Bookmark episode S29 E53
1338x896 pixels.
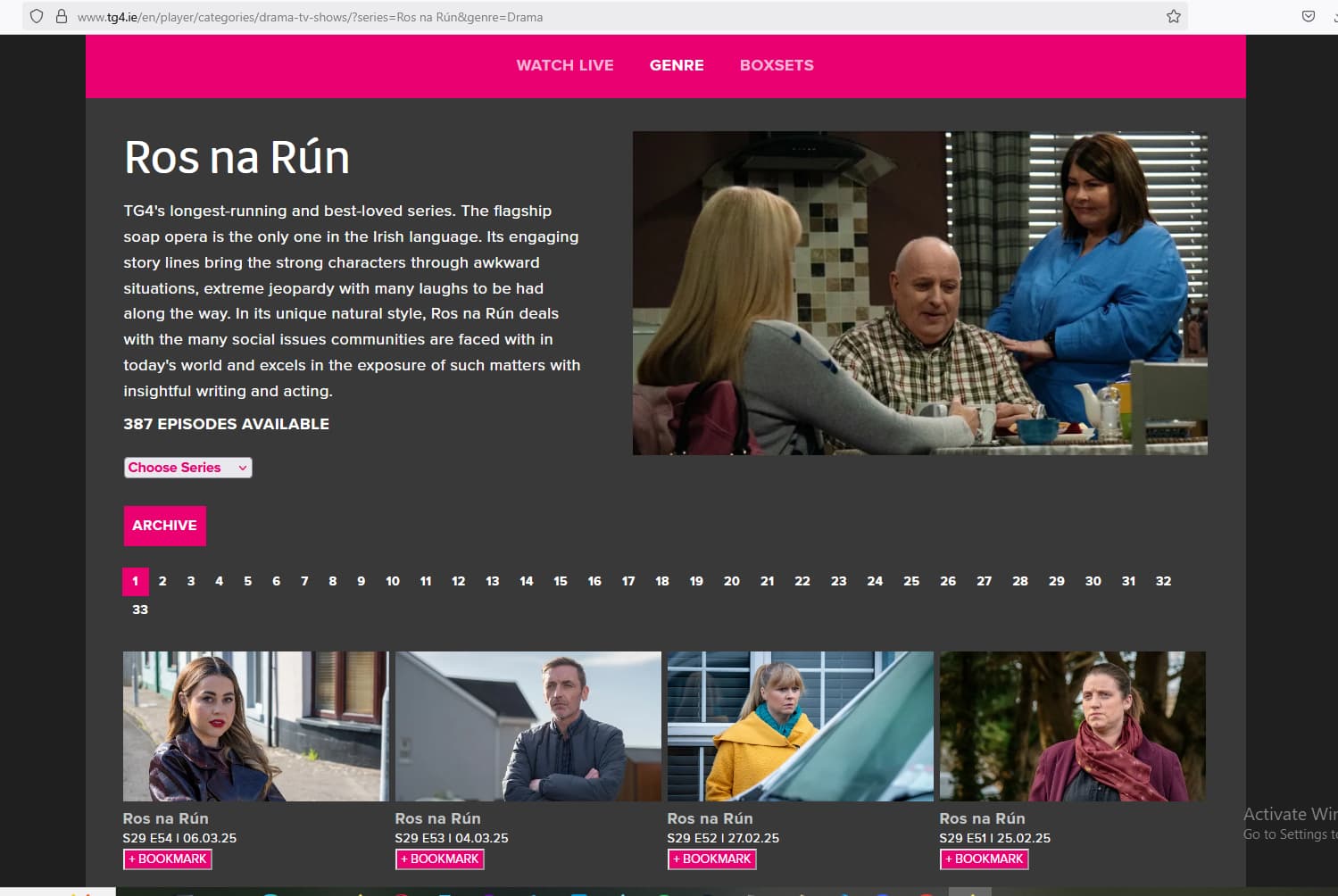pos(440,859)
